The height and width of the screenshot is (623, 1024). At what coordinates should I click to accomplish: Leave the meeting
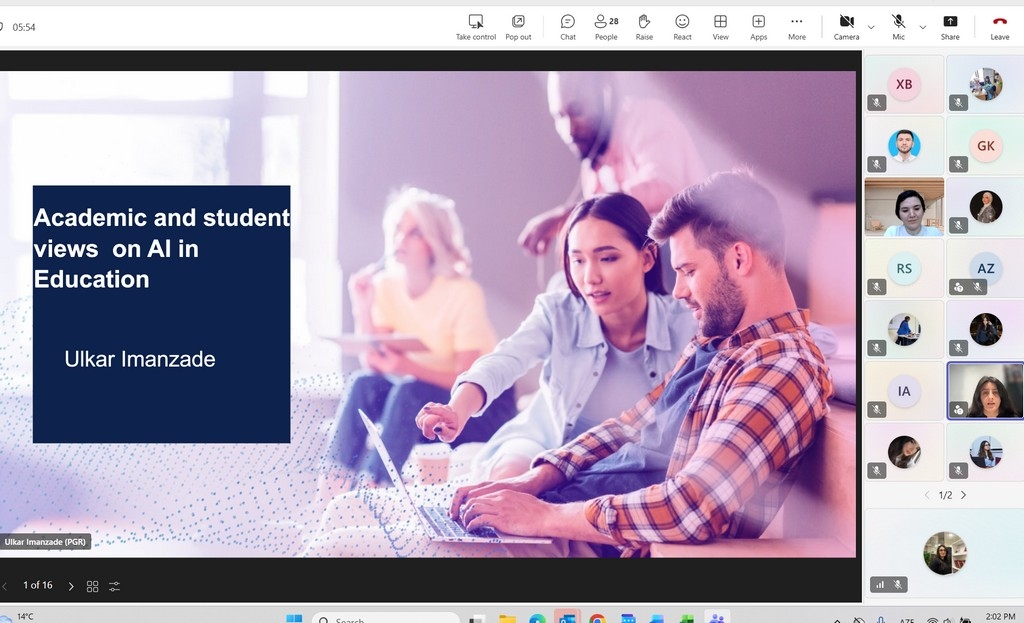[999, 27]
